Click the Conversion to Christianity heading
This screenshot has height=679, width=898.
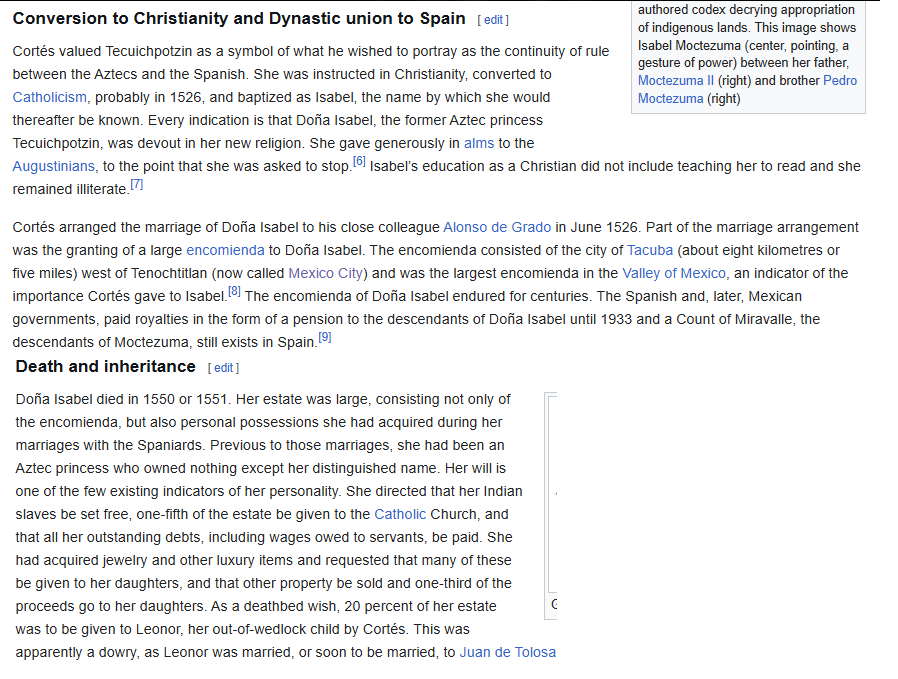click(x=239, y=19)
